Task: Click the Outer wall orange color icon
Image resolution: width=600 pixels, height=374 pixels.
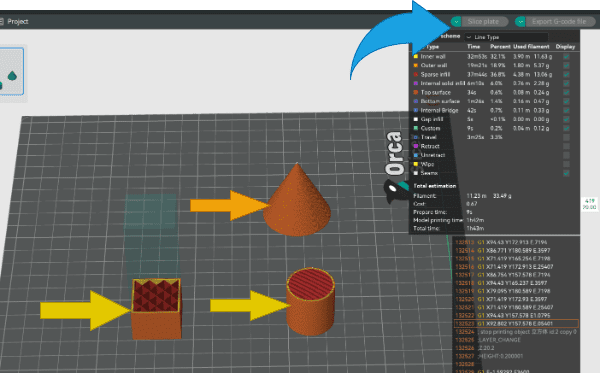Action: coord(416,65)
